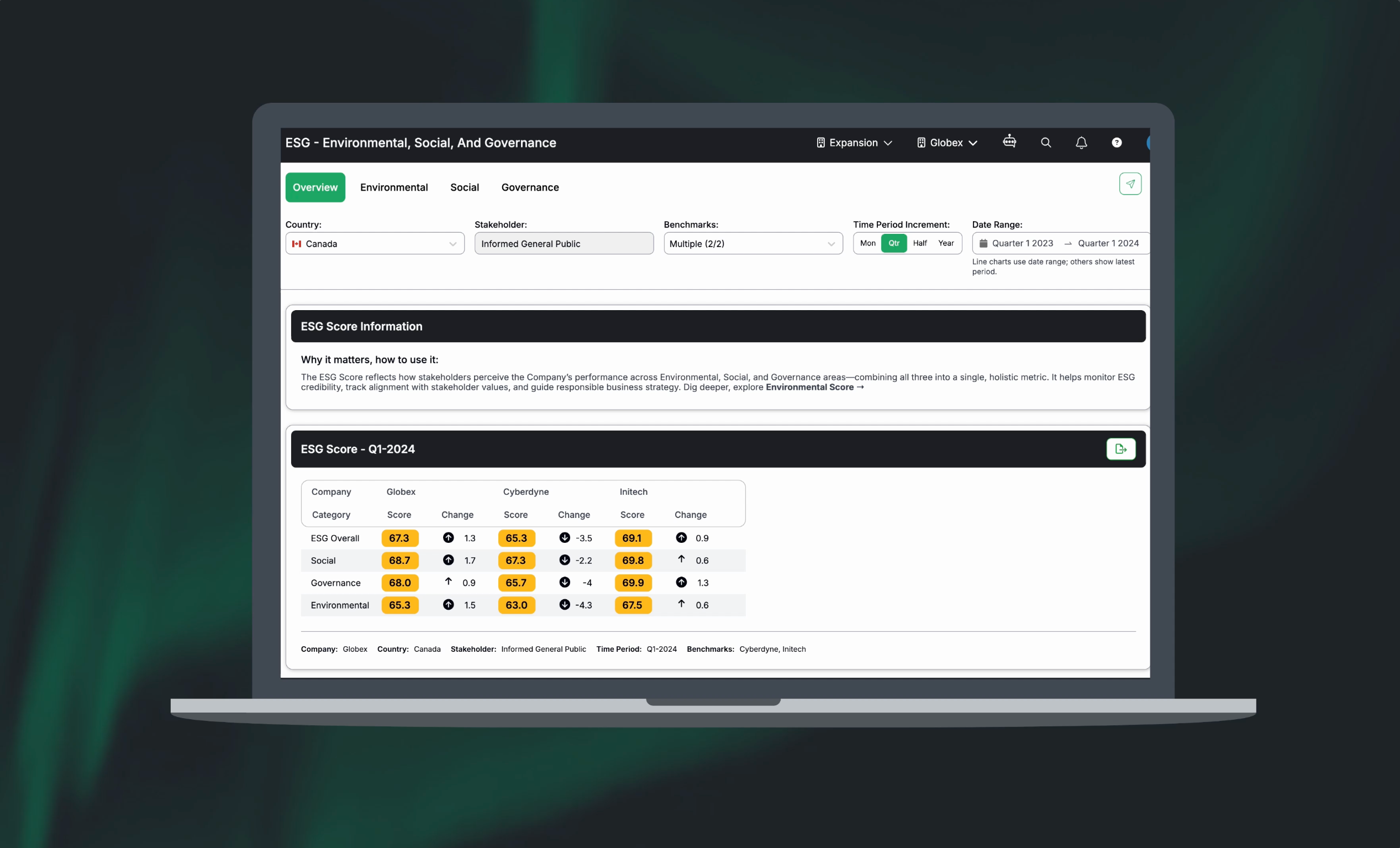This screenshot has height=848, width=1400.
Task: Click the search magnifier icon
Action: pos(1045,143)
